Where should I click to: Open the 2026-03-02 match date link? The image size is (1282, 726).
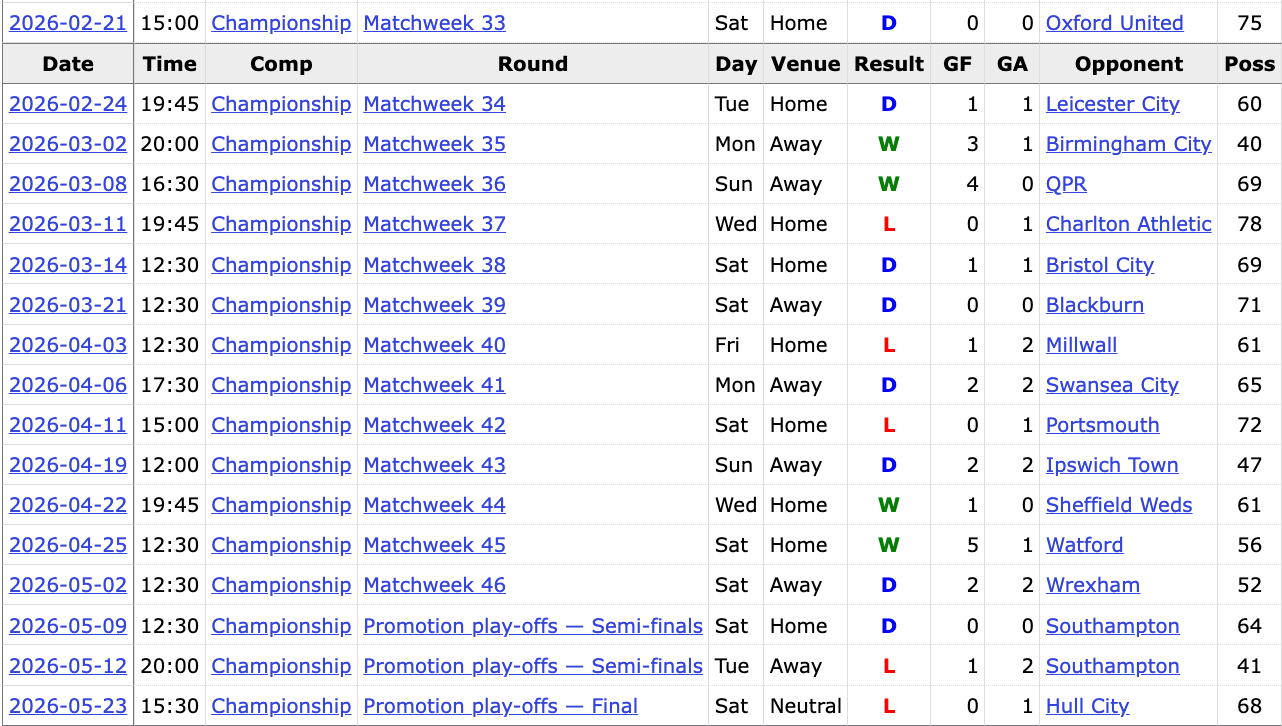point(68,144)
